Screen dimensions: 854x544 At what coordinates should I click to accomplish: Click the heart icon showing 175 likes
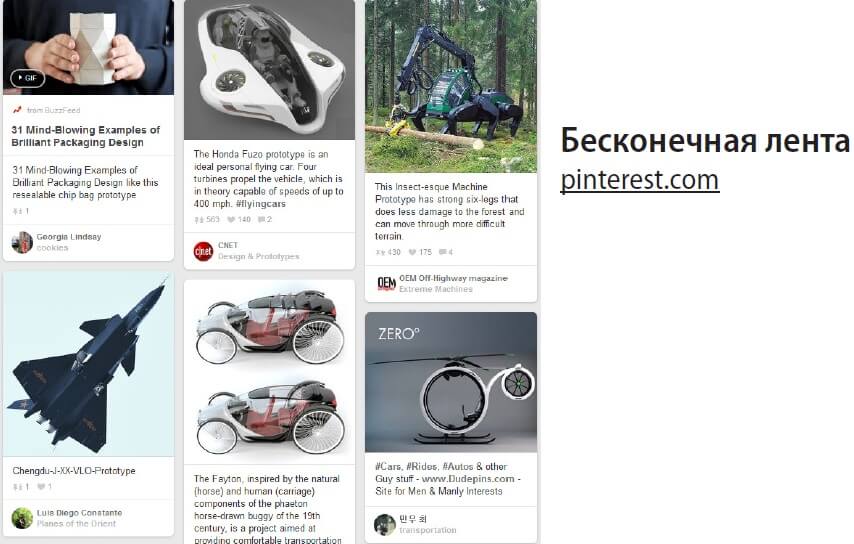click(x=412, y=252)
